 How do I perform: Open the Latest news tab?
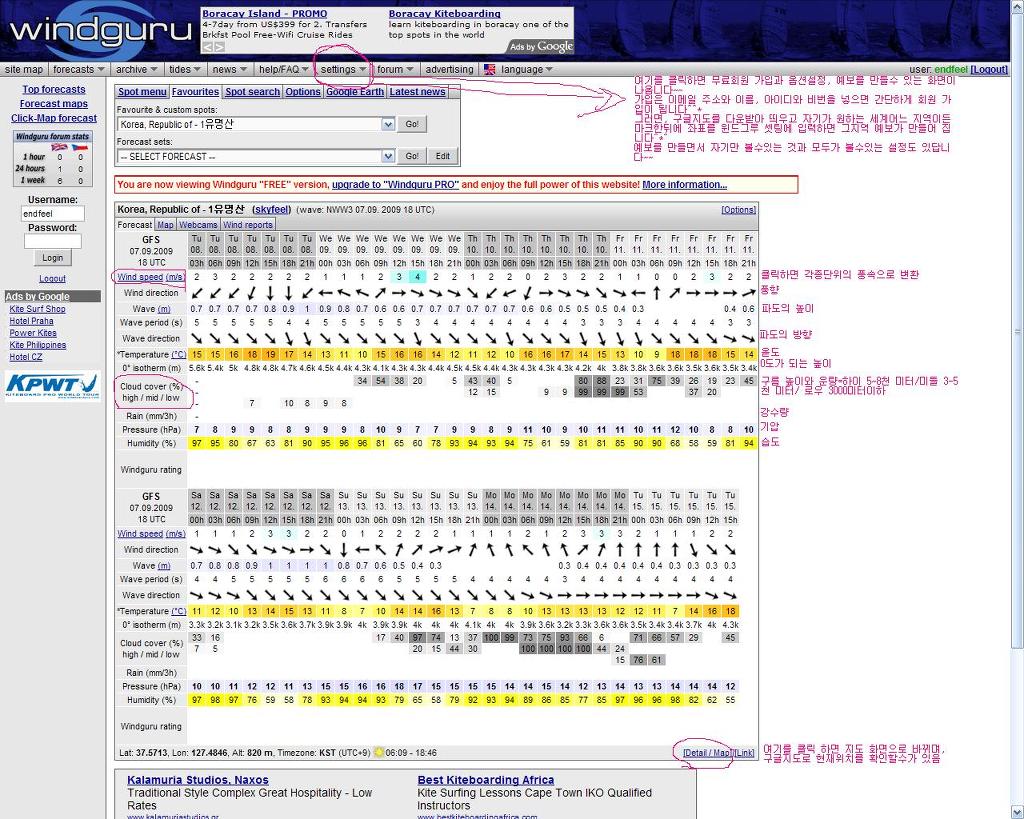pos(417,92)
